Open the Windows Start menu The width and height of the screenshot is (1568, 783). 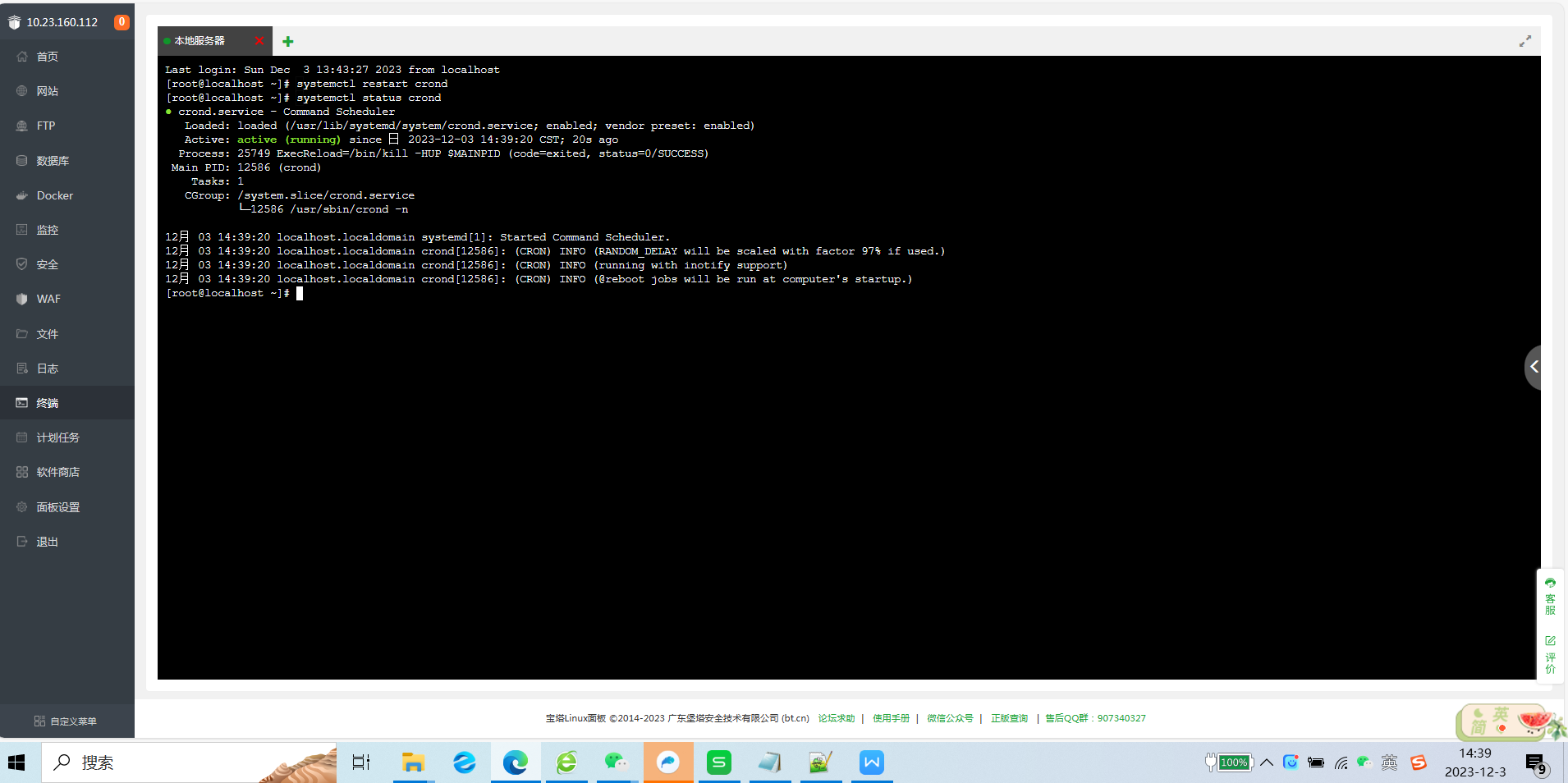coord(17,762)
